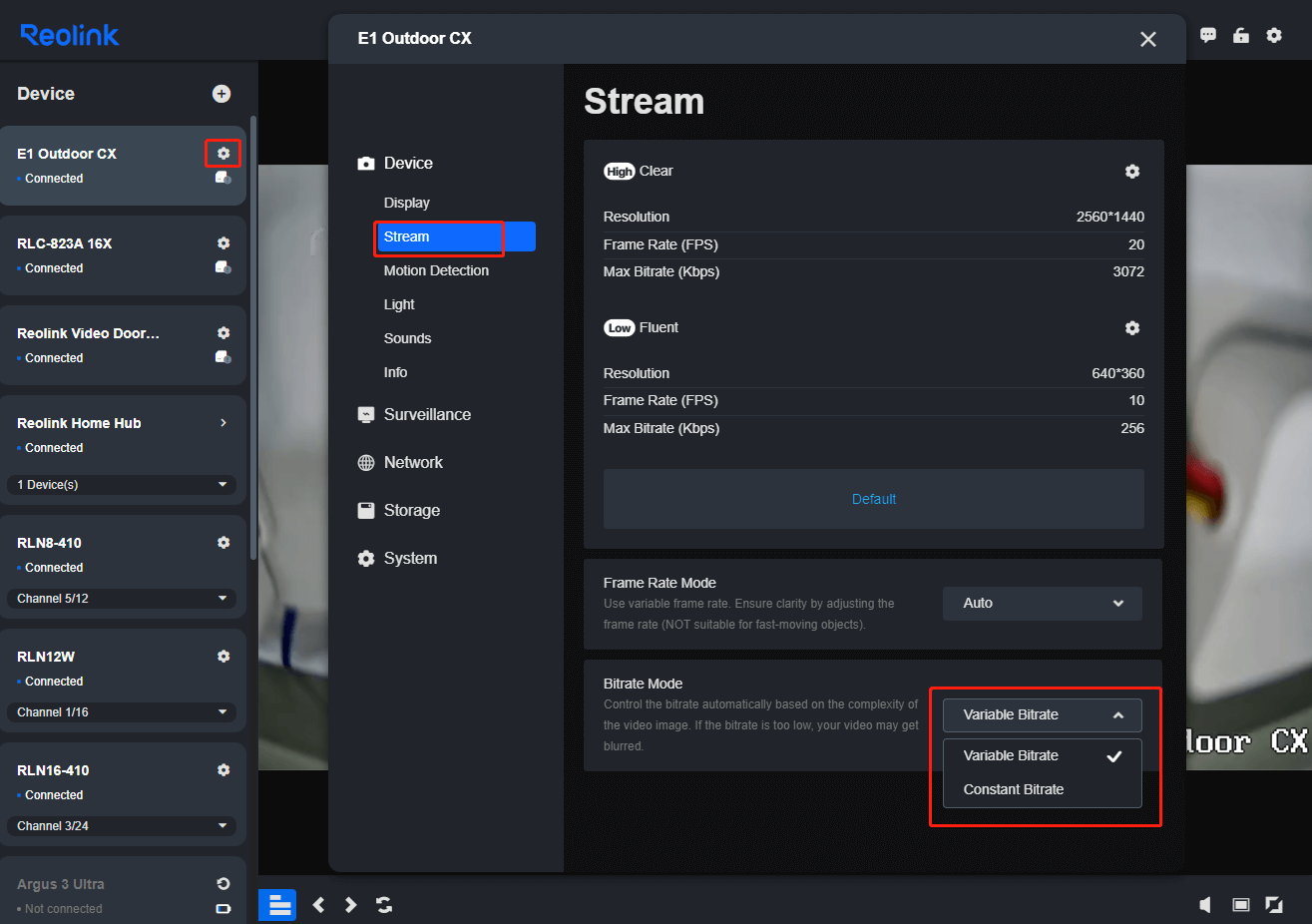Open Channel 1/16 dropdown
This screenshot has height=924, width=1312.
click(122, 711)
